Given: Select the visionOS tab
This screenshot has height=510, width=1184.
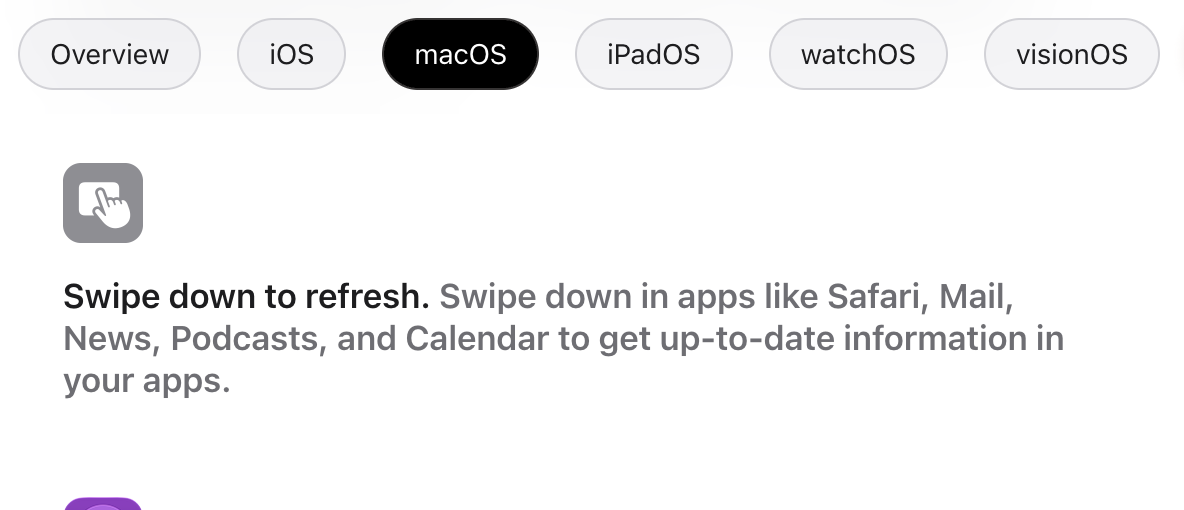Looking at the screenshot, I should click(1072, 54).
